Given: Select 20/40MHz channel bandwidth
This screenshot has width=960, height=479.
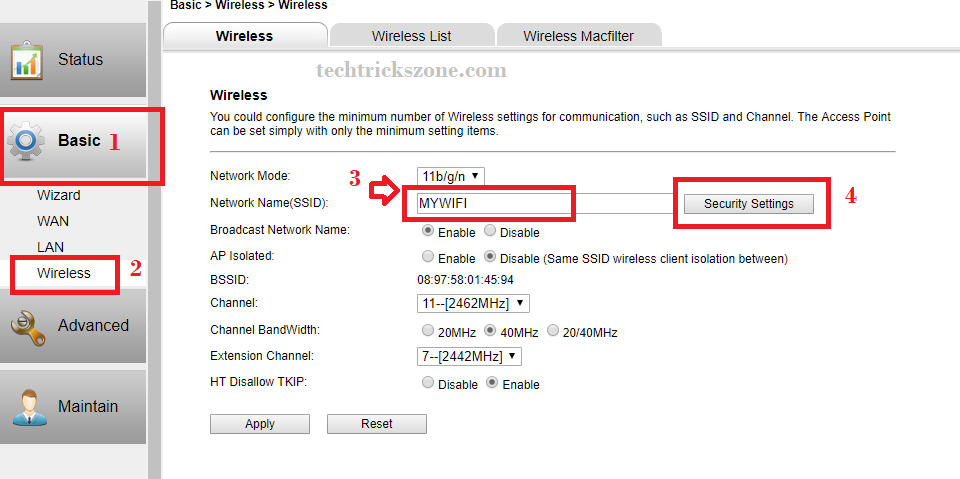Looking at the screenshot, I should 553,331.
